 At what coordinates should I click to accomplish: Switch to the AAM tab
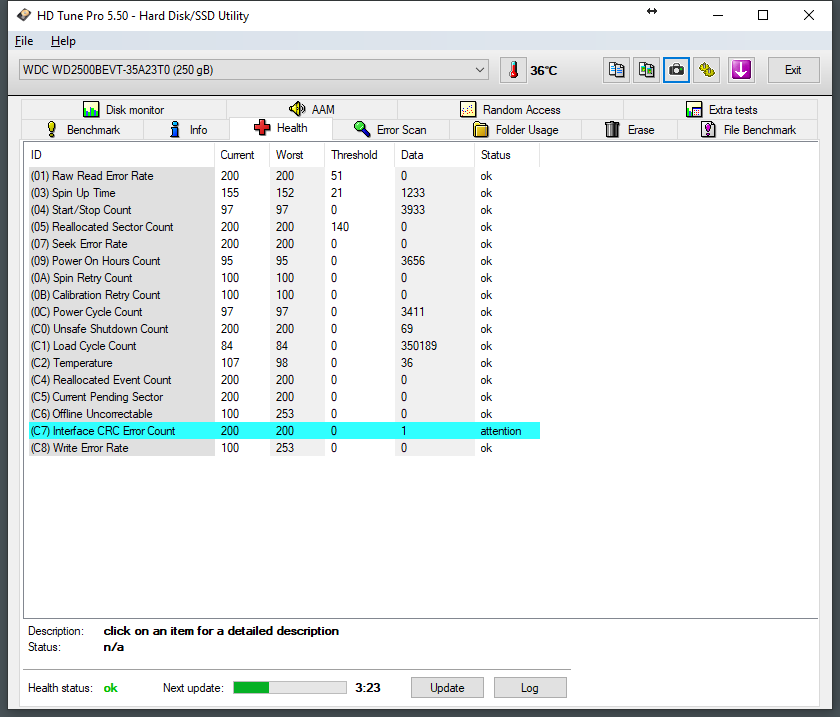(312, 110)
